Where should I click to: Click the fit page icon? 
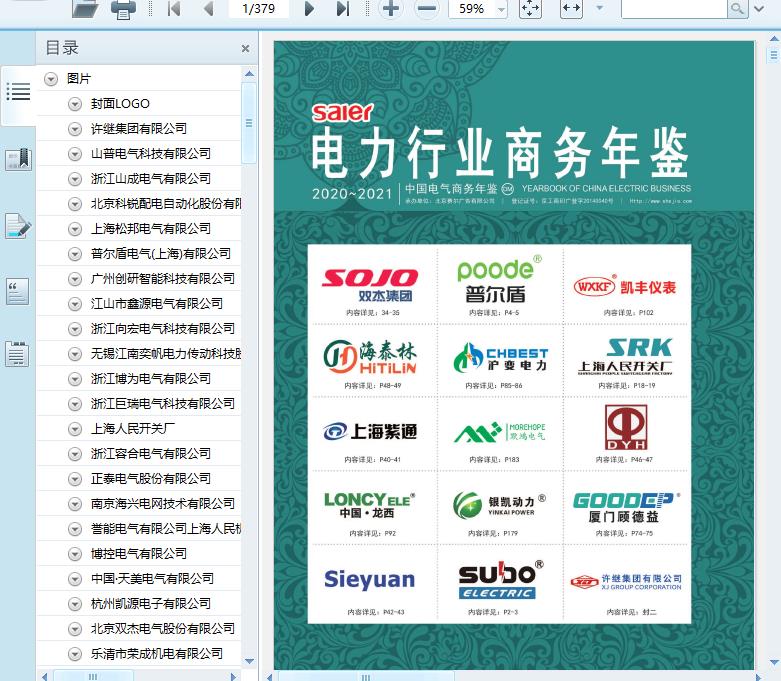tap(530, 8)
